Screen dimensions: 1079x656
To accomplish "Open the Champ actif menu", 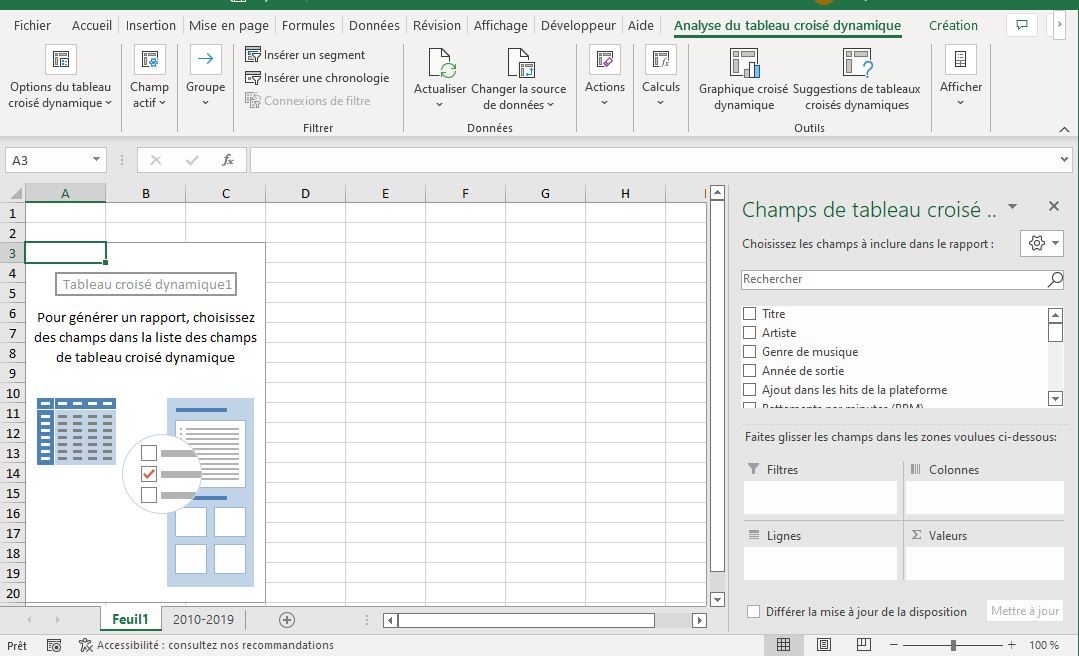I will coord(149,77).
